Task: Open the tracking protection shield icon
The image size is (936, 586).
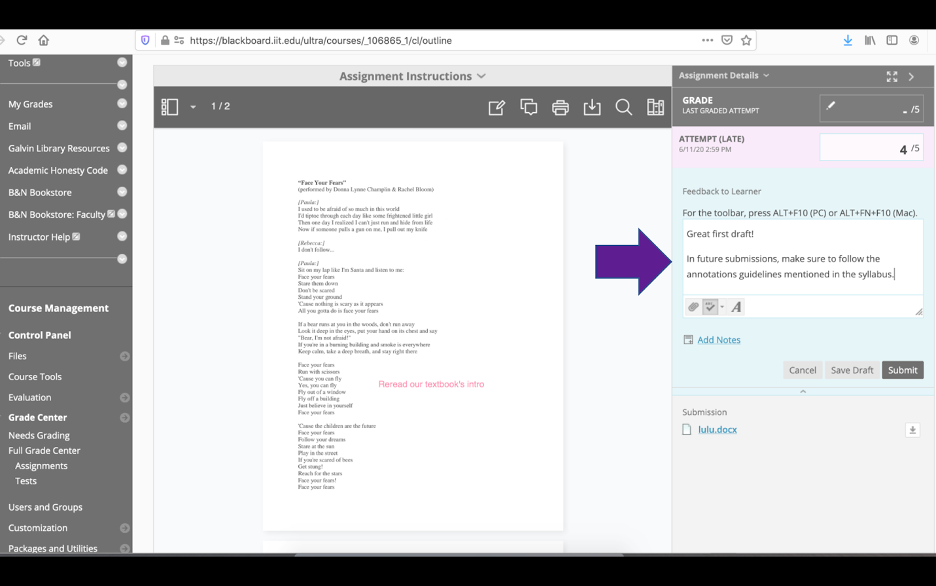Action: click(x=145, y=40)
